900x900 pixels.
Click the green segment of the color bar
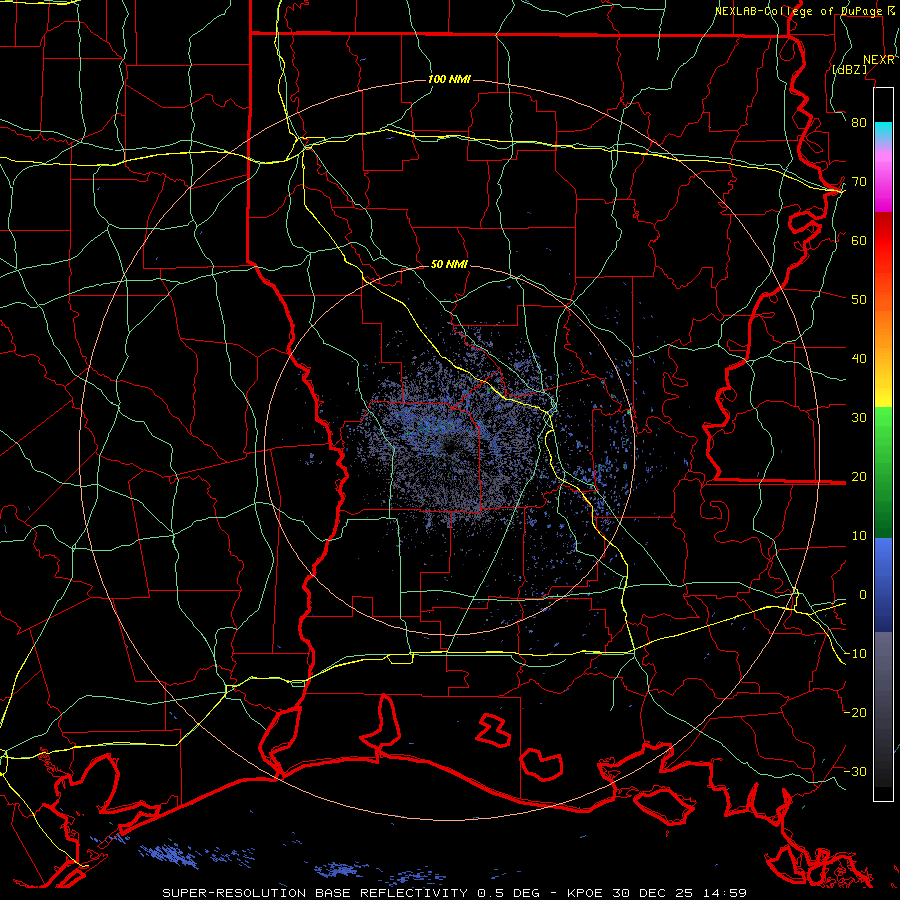(883, 472)
